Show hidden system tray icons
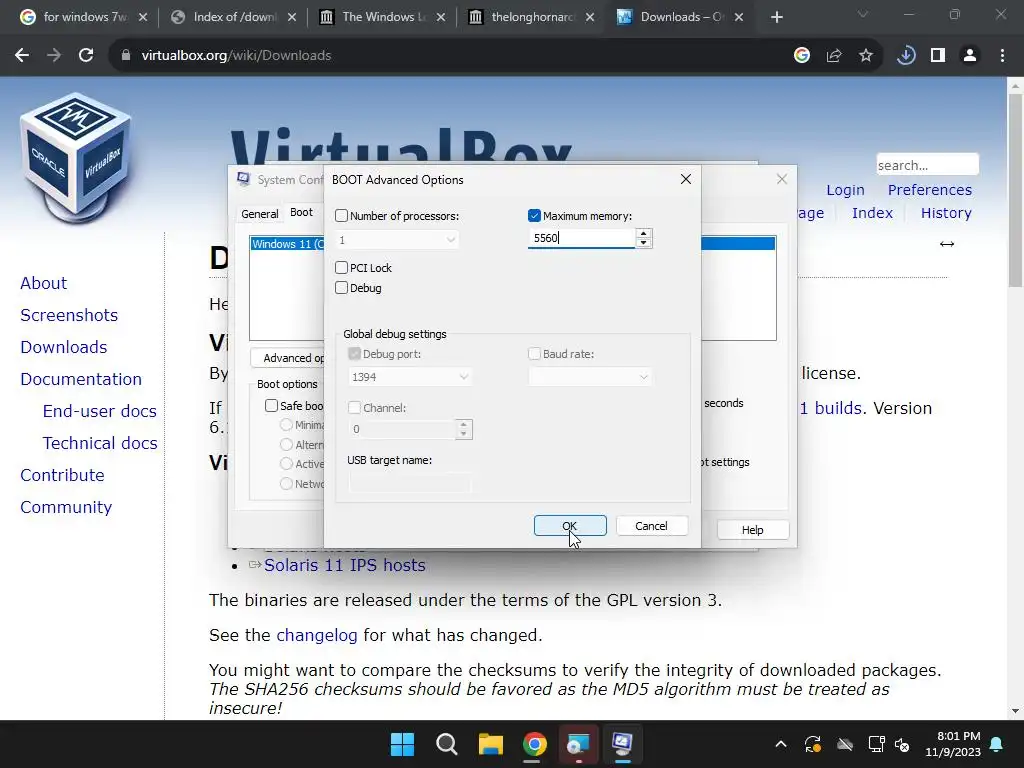Screen dimensions: 1024x768 click(780, 744)
